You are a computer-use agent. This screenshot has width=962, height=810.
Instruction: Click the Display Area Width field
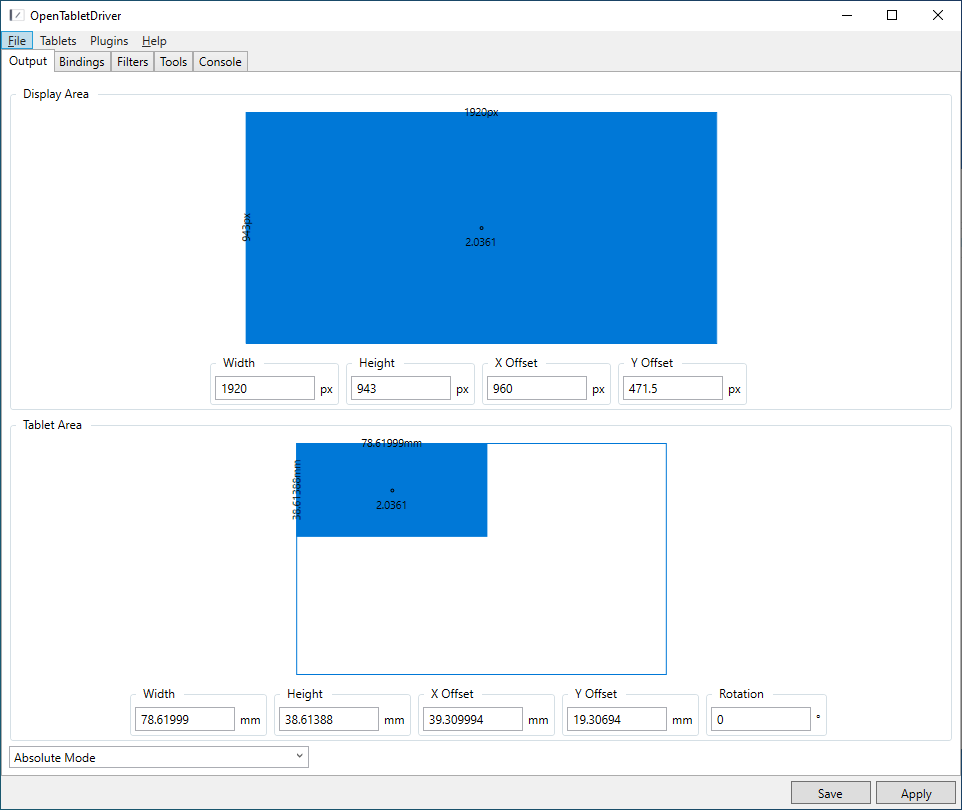tap(265, 388)
